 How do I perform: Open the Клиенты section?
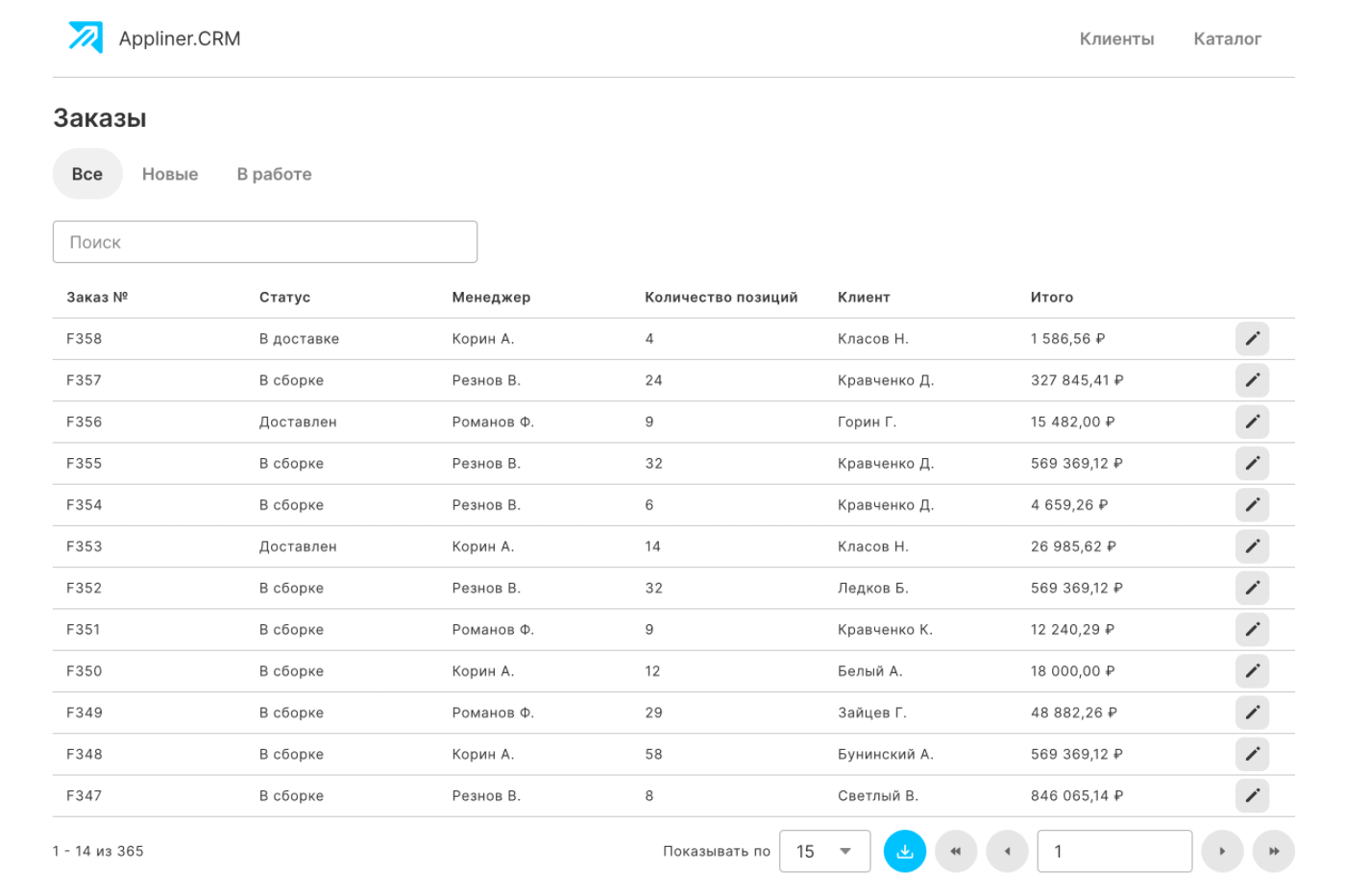tap(1116, 39)
